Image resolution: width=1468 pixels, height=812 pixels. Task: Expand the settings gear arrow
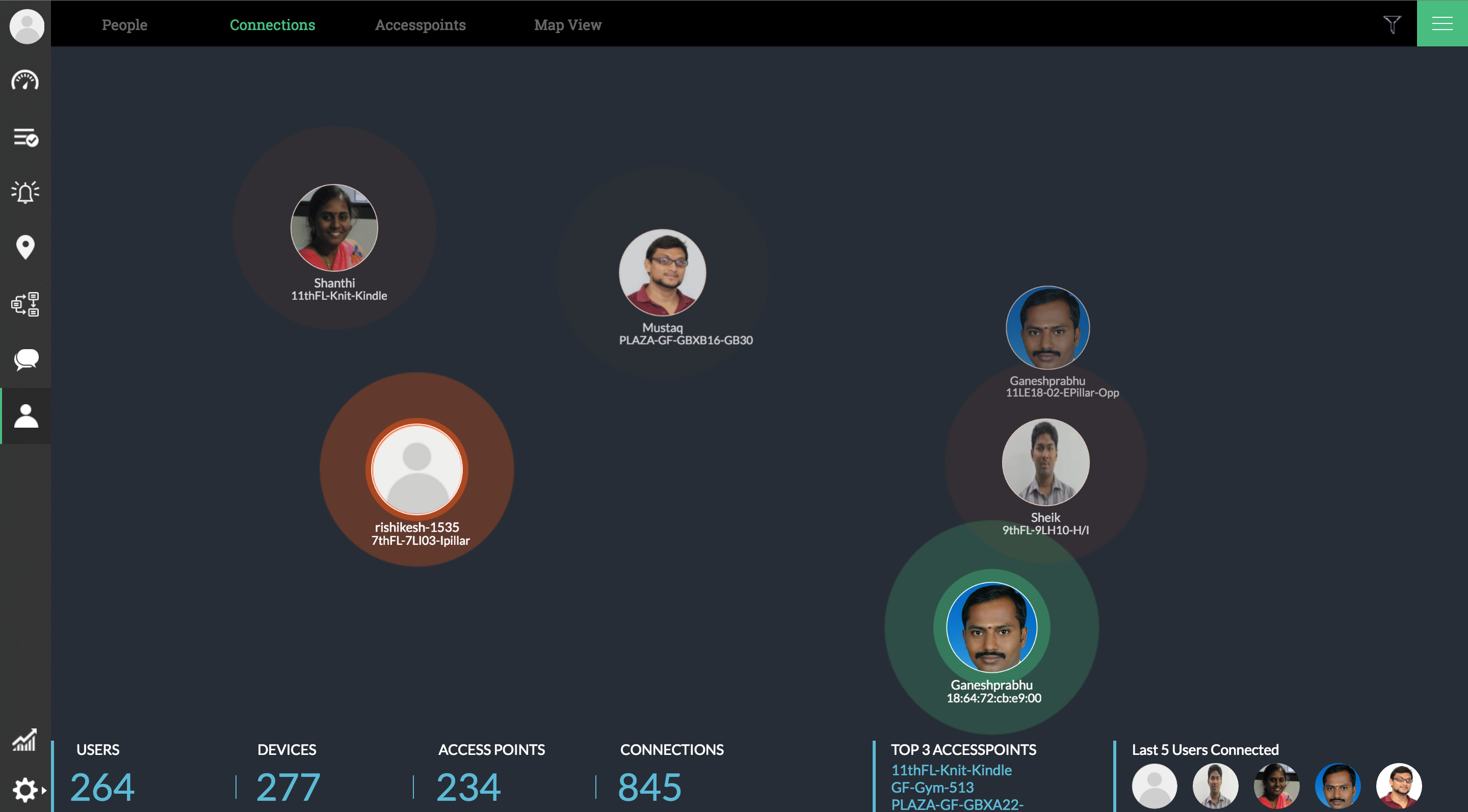(x=44, y=791)
